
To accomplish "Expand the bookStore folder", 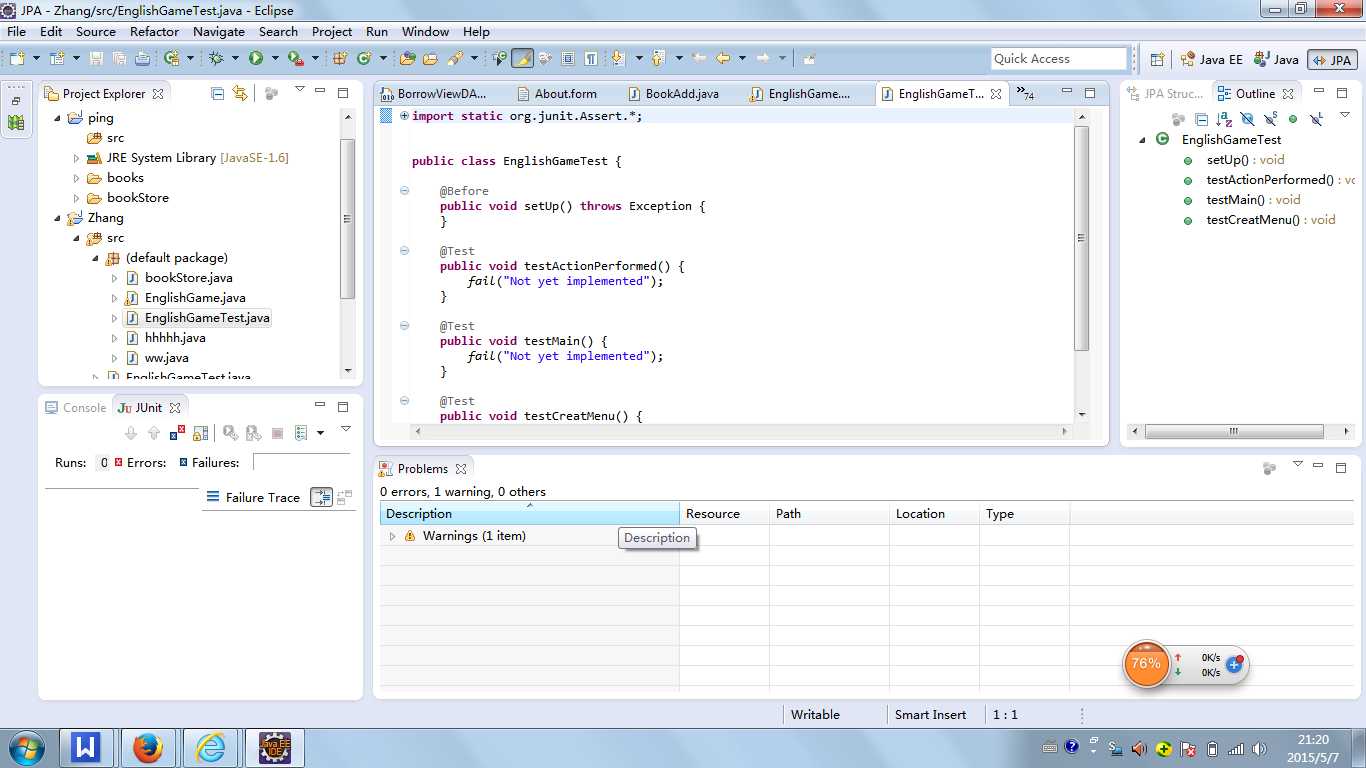I will pos(77,198).
